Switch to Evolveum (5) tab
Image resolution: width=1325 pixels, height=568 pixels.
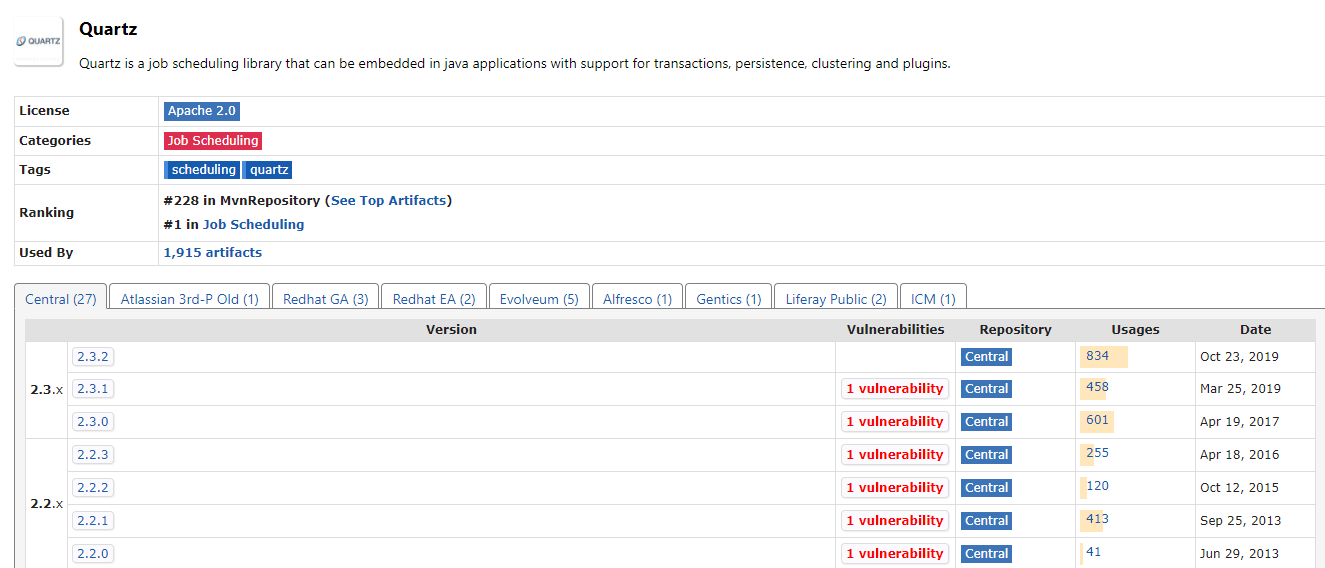(x=539, y=299)
